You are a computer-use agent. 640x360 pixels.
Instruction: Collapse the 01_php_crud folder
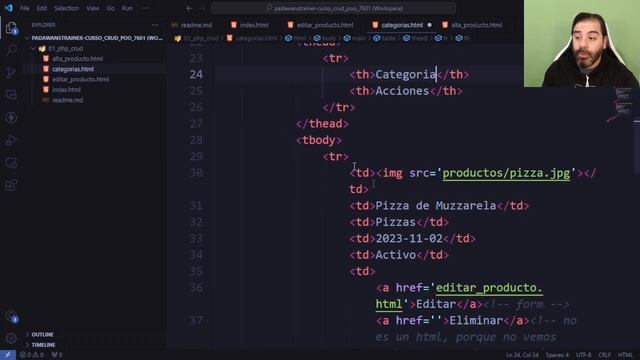pyautogui.click(x=61, y=49)
